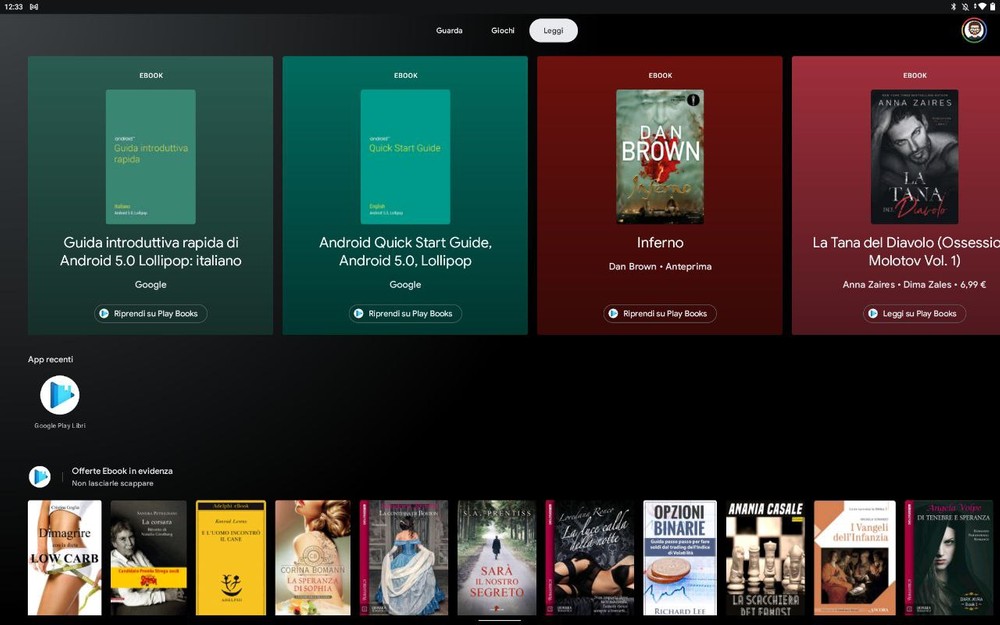1000x625 pixels.
Task: Resume Guida introduttiva rapida on Play Books
Action: coord(151,313)
